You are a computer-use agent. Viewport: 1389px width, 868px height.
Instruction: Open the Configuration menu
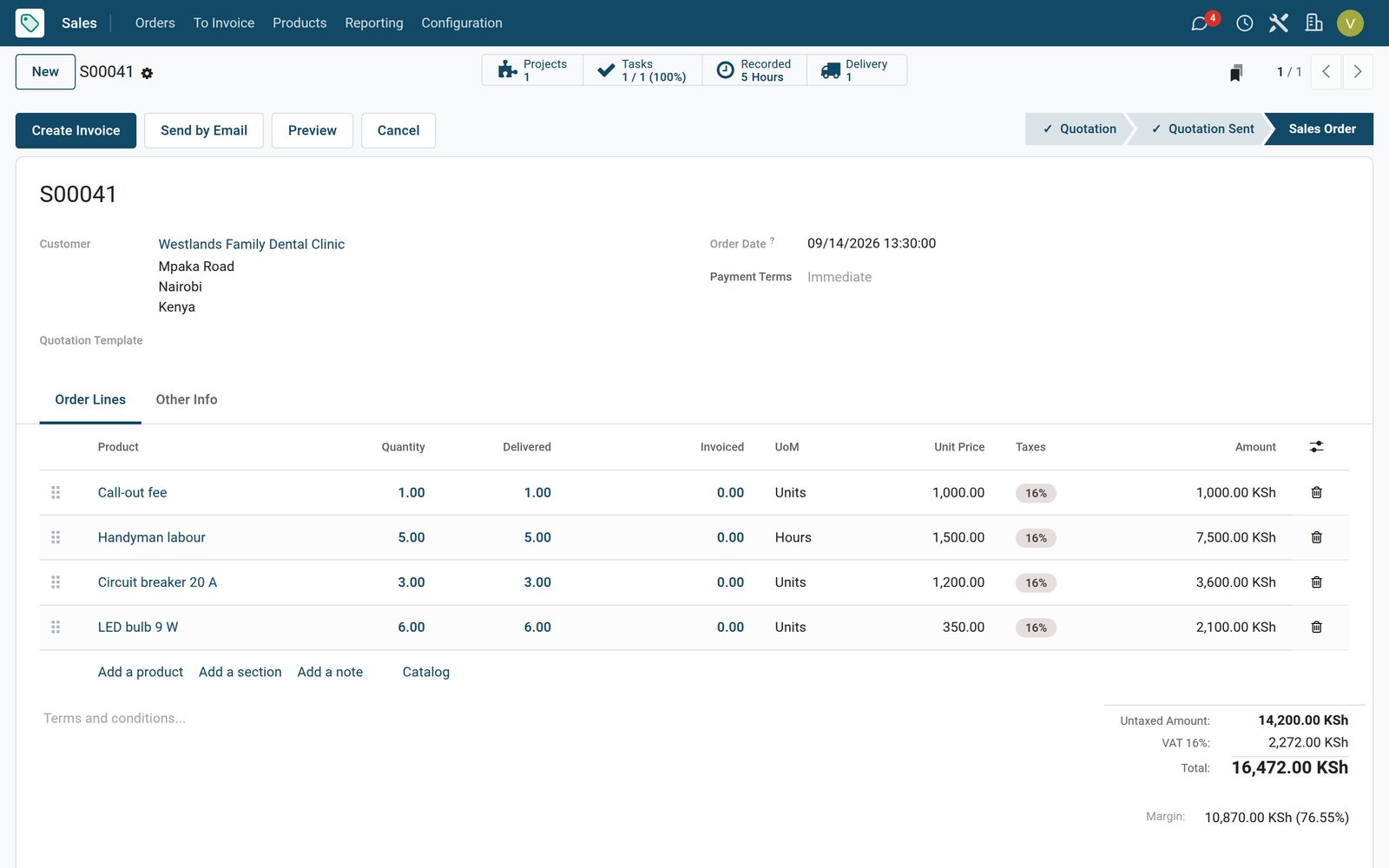click(x=462, y=23)
